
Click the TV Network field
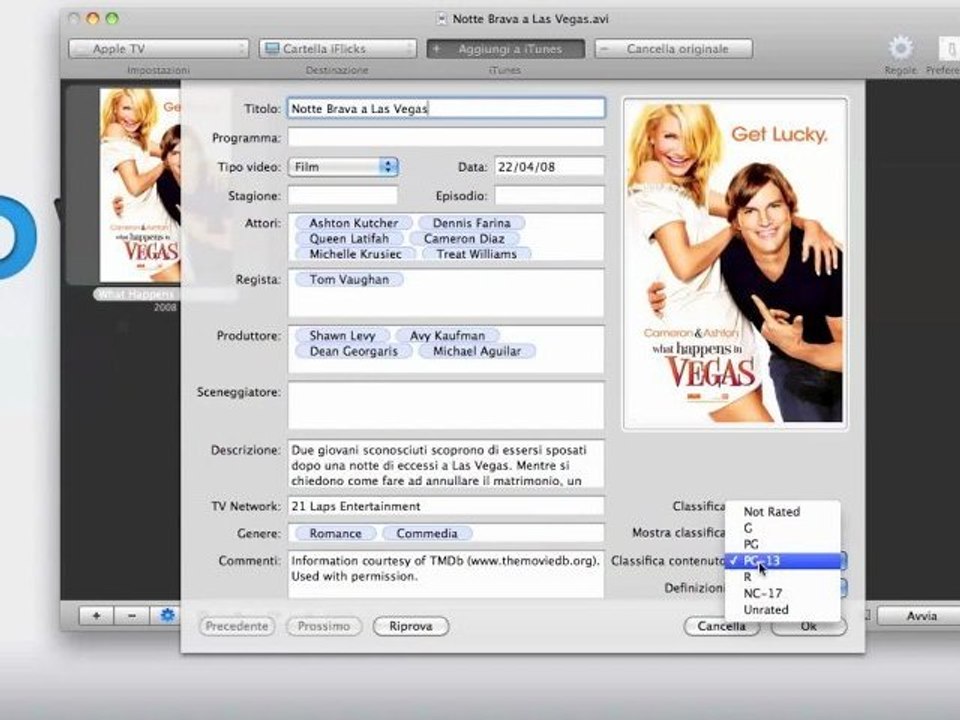pyautogui.click(x=446, y=506)
